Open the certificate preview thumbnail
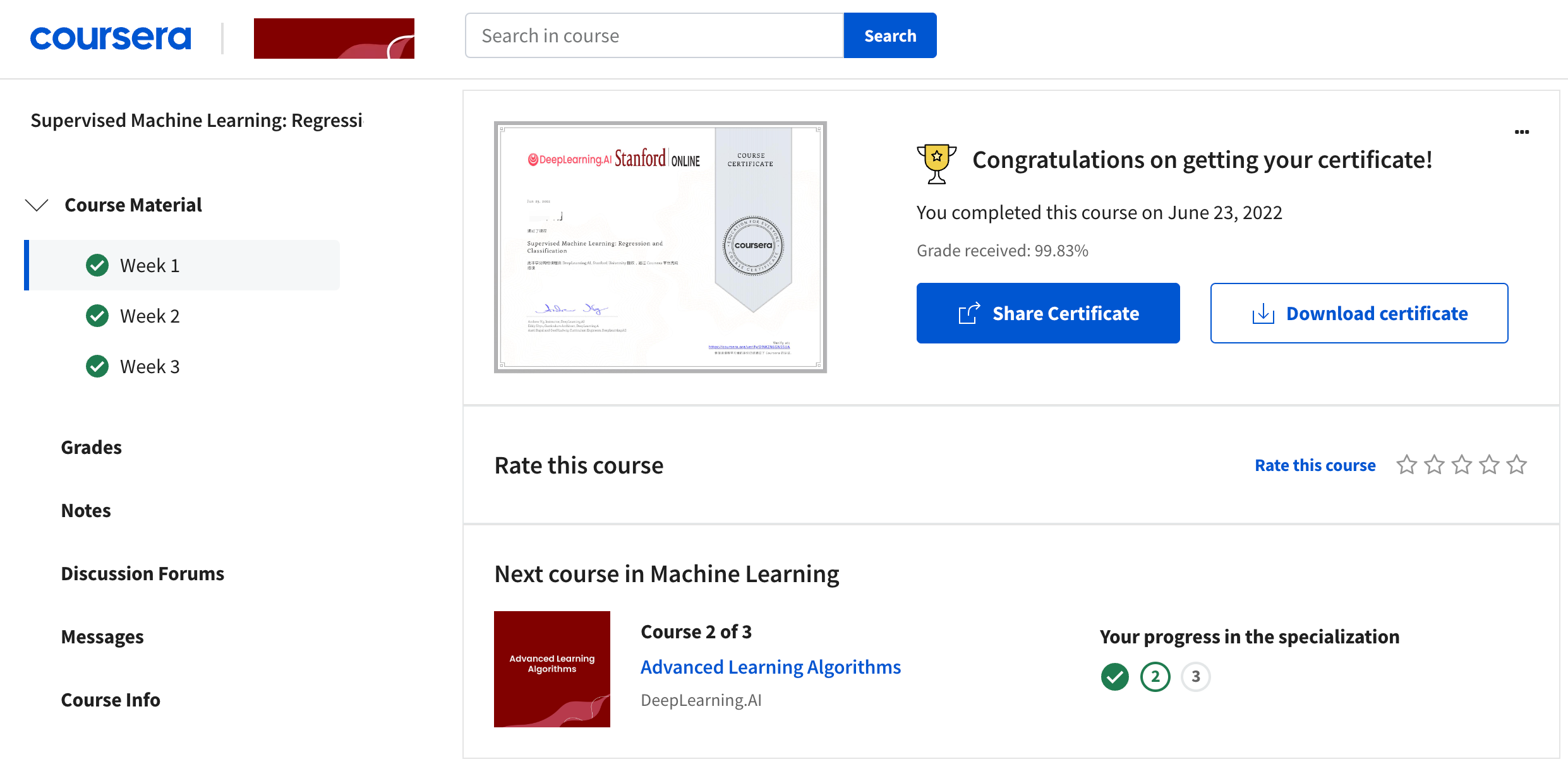Viewport: 1568px width, 769px height. [660, 247]
